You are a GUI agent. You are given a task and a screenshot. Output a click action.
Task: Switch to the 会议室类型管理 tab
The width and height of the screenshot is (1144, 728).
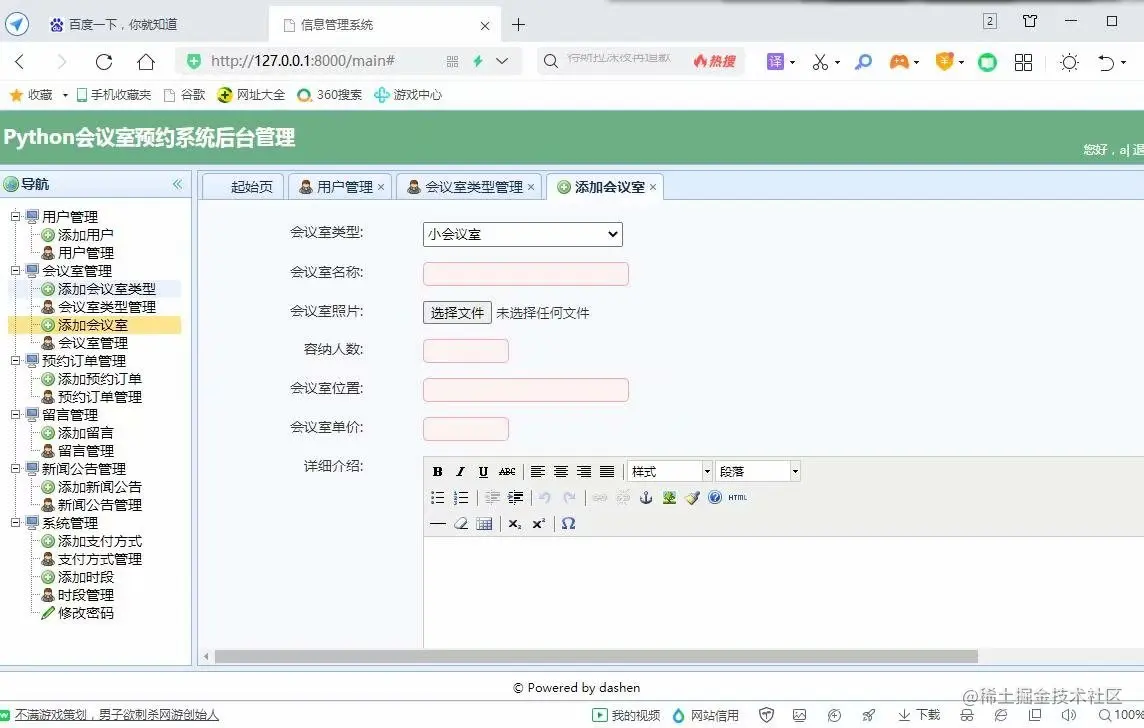click(470, 187)
